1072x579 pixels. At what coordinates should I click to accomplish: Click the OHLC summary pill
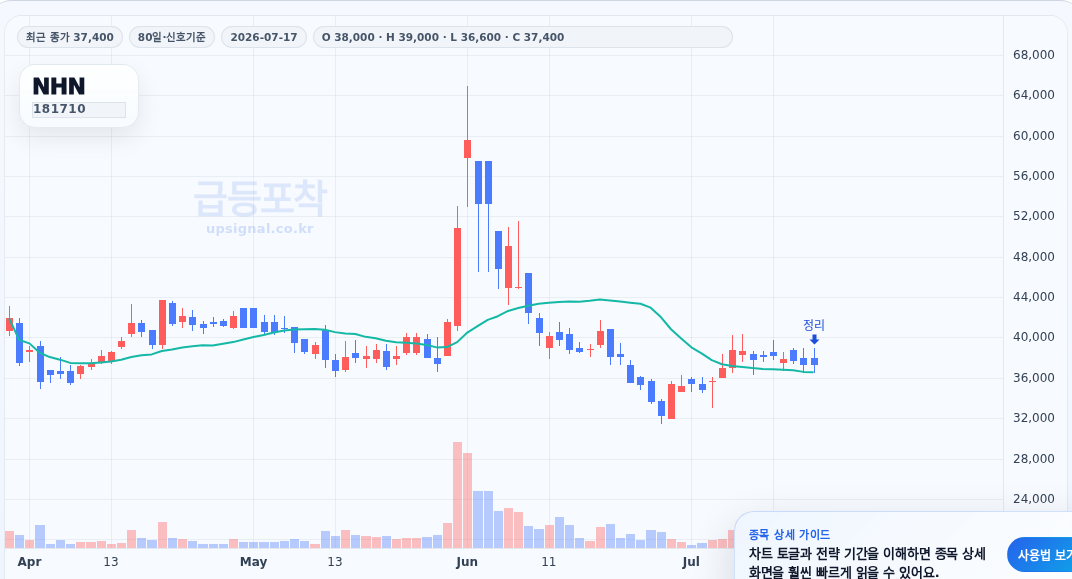point(522,37)
